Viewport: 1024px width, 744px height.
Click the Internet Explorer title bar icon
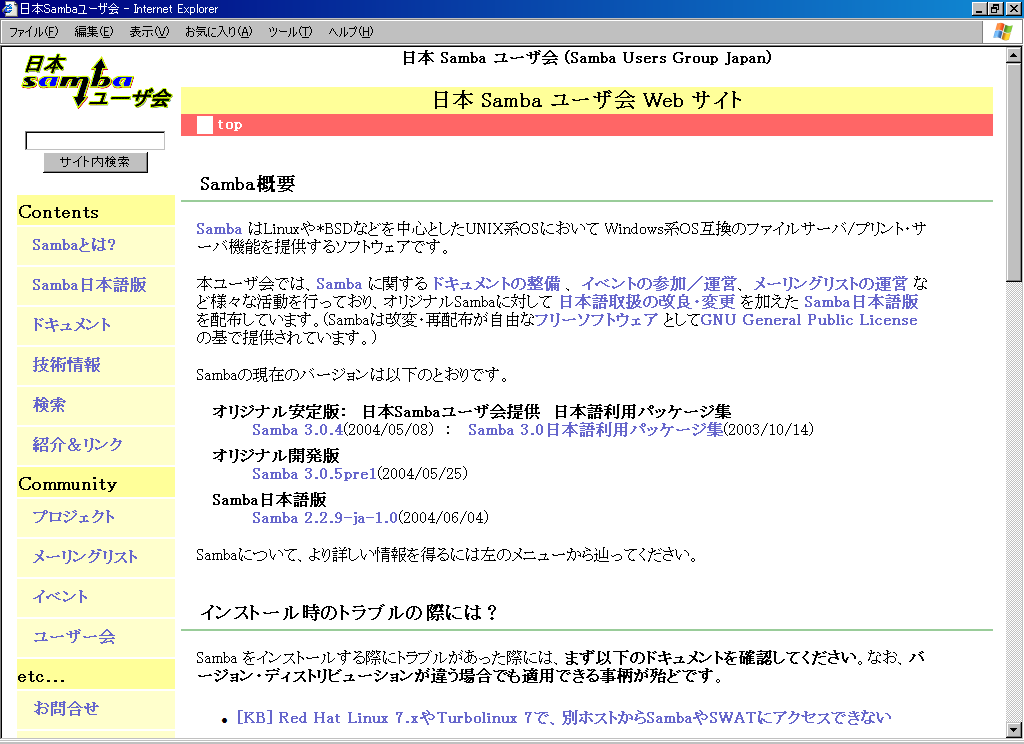pos(9,8)
